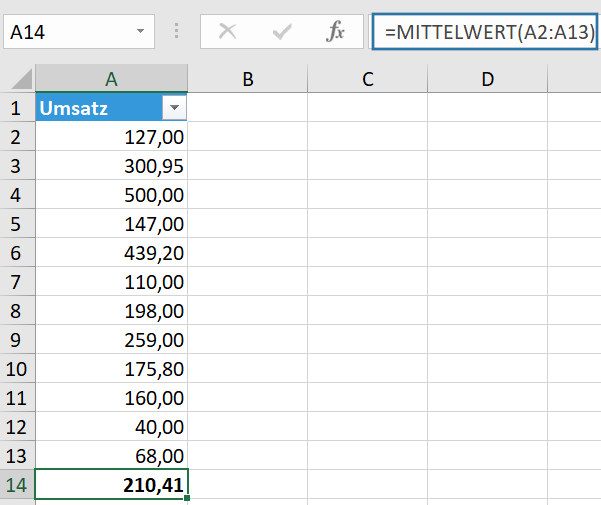Select cell with value 259,00
Image resolution: width=601 pixels, height=505 pixels.
coord(112,339)
